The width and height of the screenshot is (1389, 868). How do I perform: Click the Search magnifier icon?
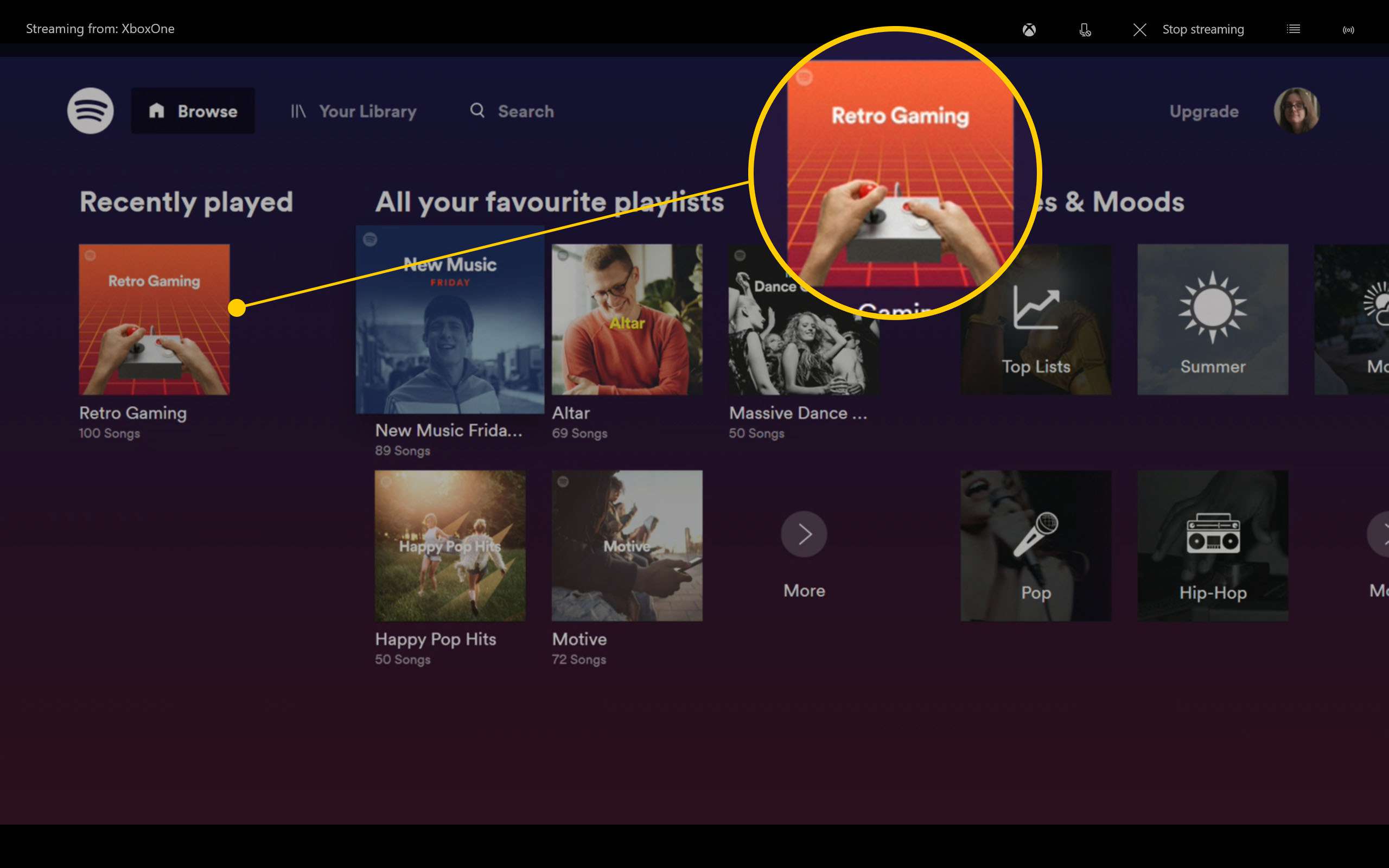(x=477, y=110)
